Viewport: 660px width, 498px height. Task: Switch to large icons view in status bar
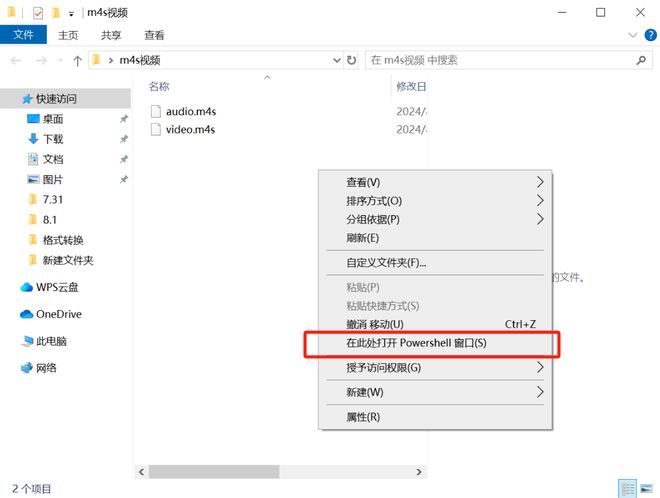point(645,489)
